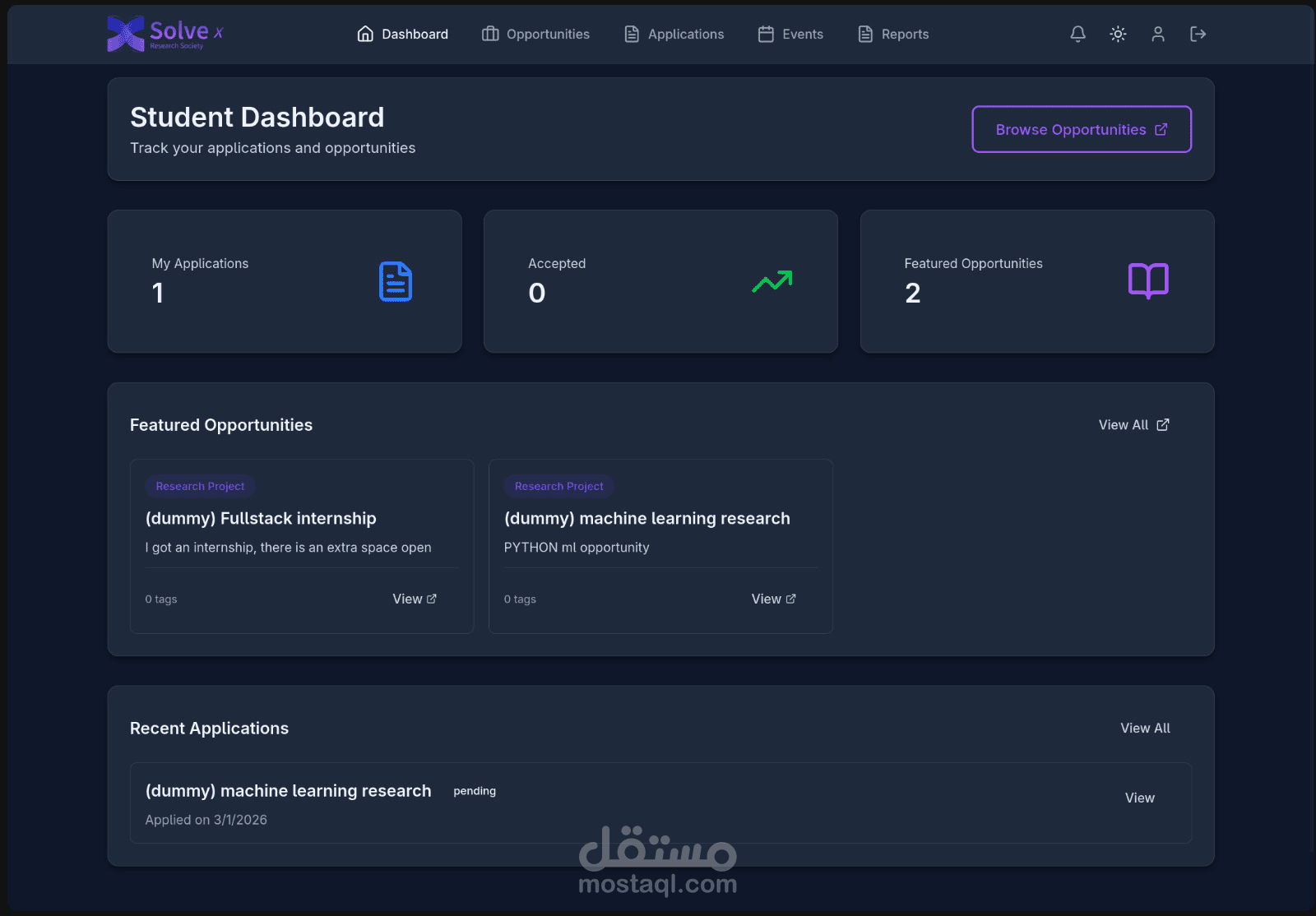Toggle light theme with sun icon

pos(1118,34)
